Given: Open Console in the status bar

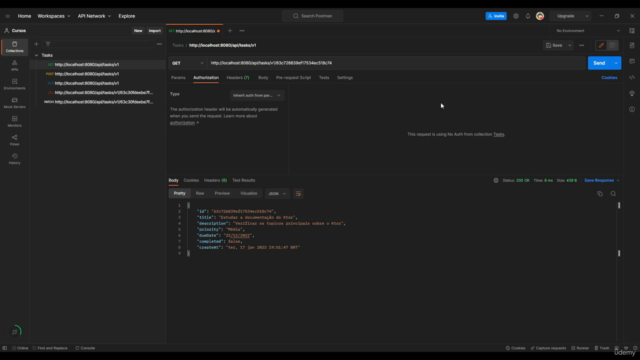Looking at the screenshot, I should 85,348.
